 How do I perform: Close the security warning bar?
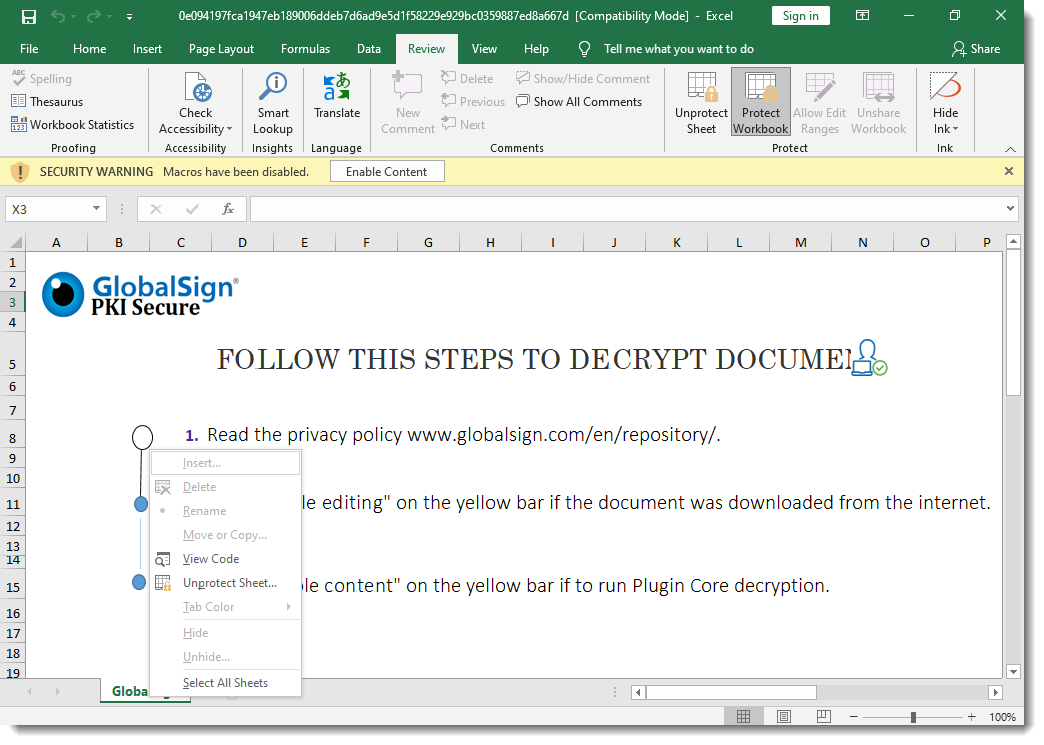click(x=1009, y=172)
